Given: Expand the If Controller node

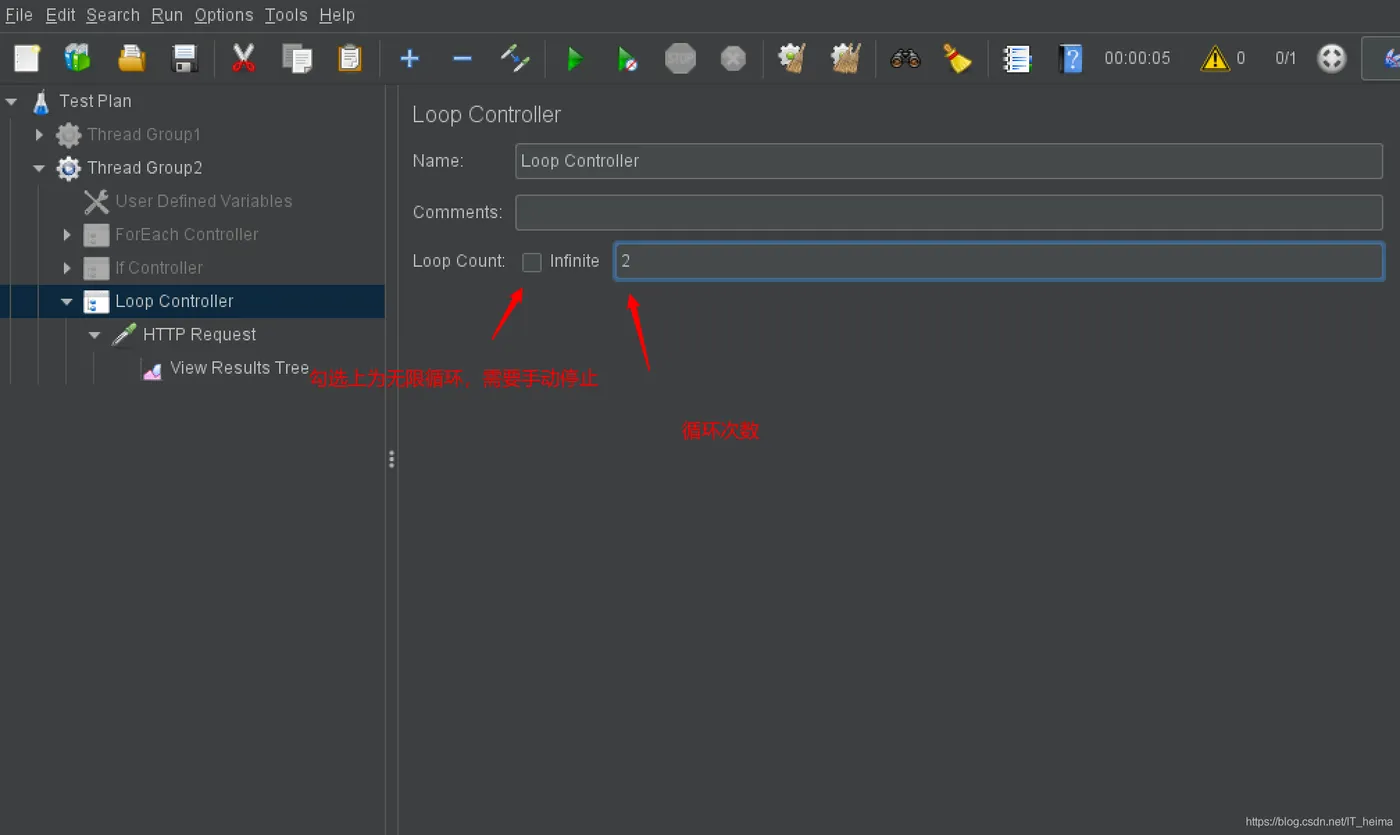Looking at the screenshot, I should tap(68, 268).
